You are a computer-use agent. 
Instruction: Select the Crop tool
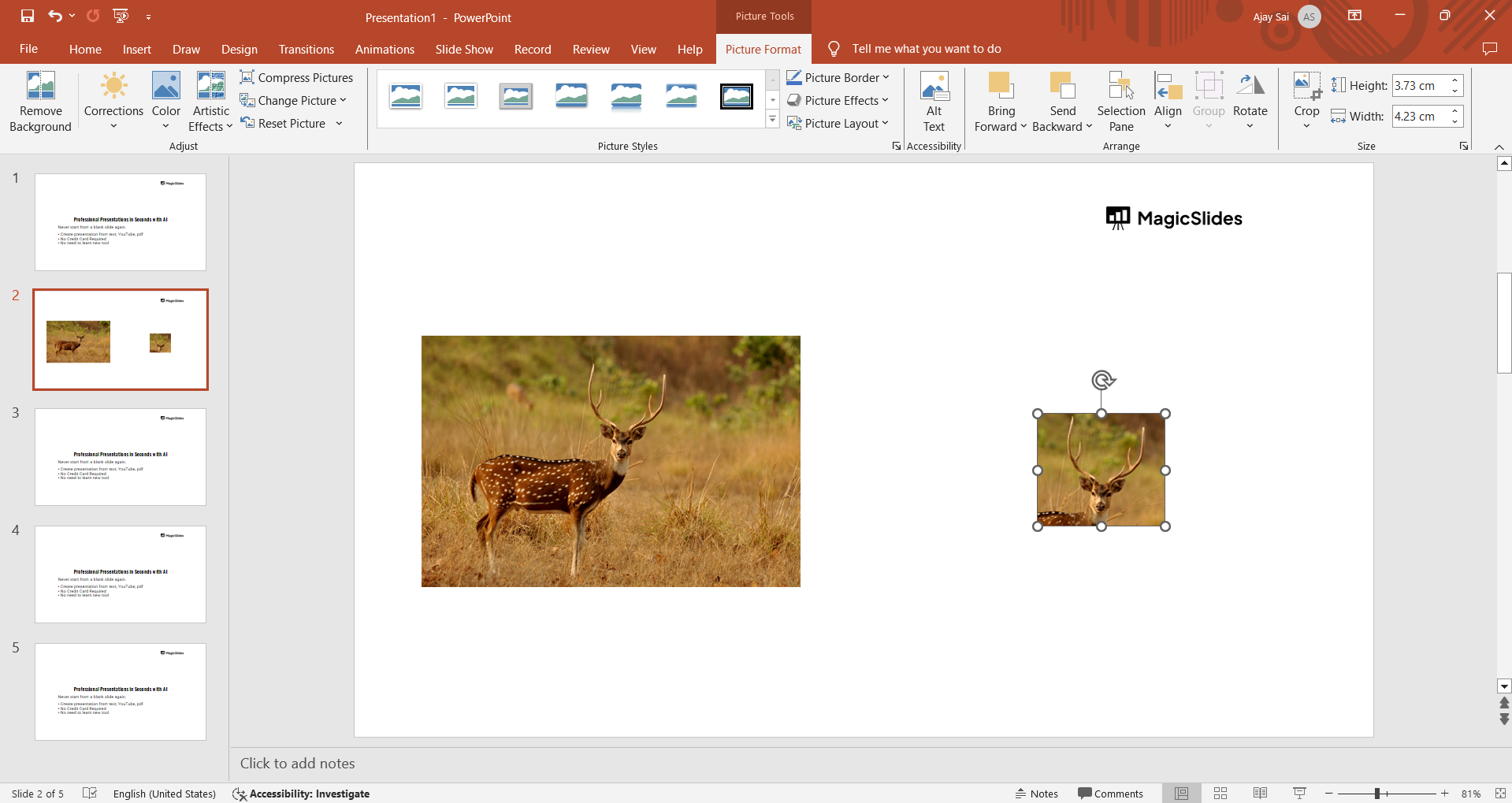click(x=1306, y=85)
